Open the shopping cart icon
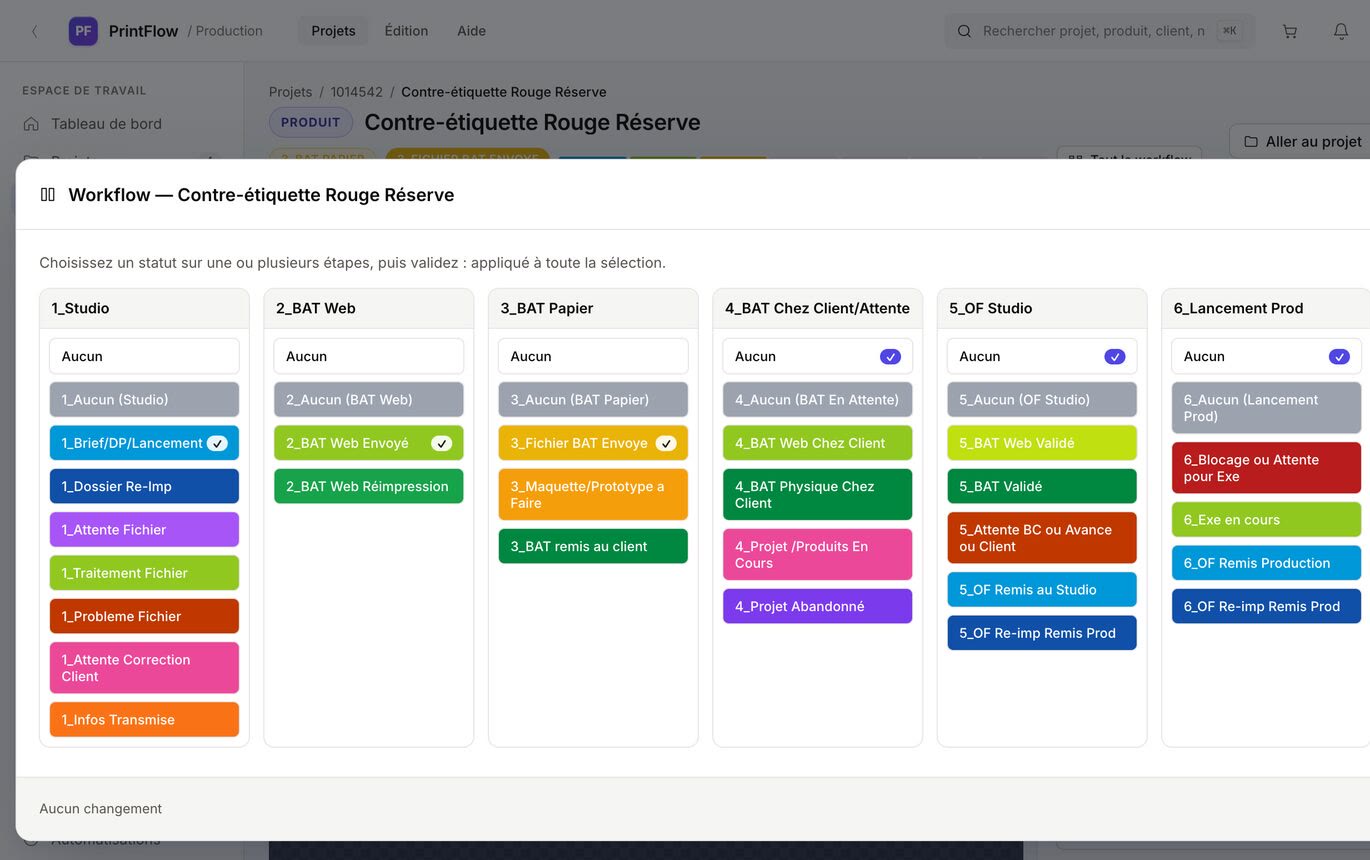Image resolution: width=1370 pixels, height=860 pixels. click(1290, 31)
